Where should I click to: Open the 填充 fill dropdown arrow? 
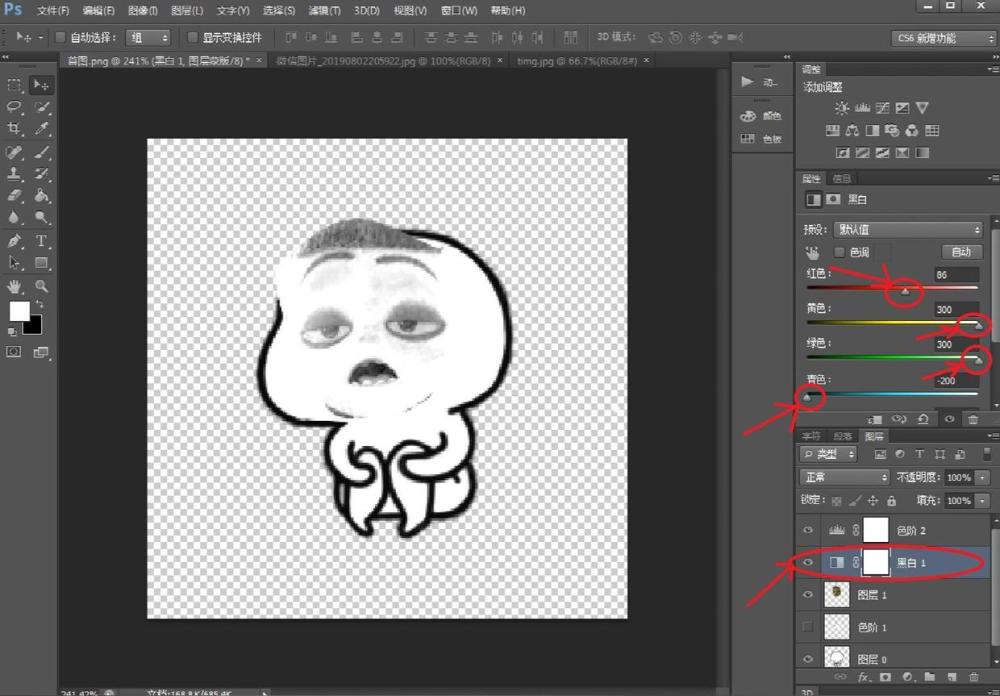pos(983,501)
